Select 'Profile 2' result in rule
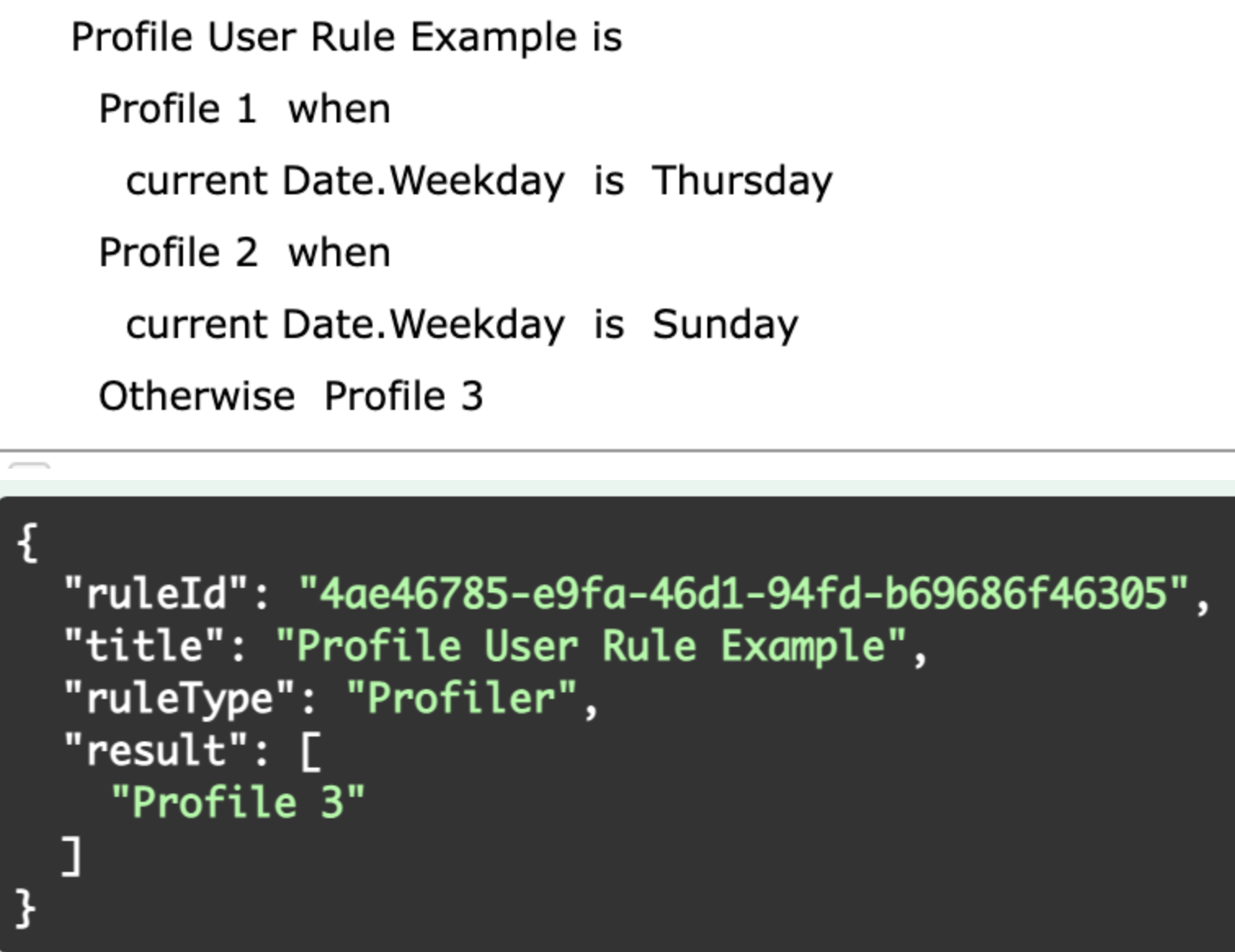Image resolution: width=1235 pixels, height=952 pixels. [x=178, y=253]
